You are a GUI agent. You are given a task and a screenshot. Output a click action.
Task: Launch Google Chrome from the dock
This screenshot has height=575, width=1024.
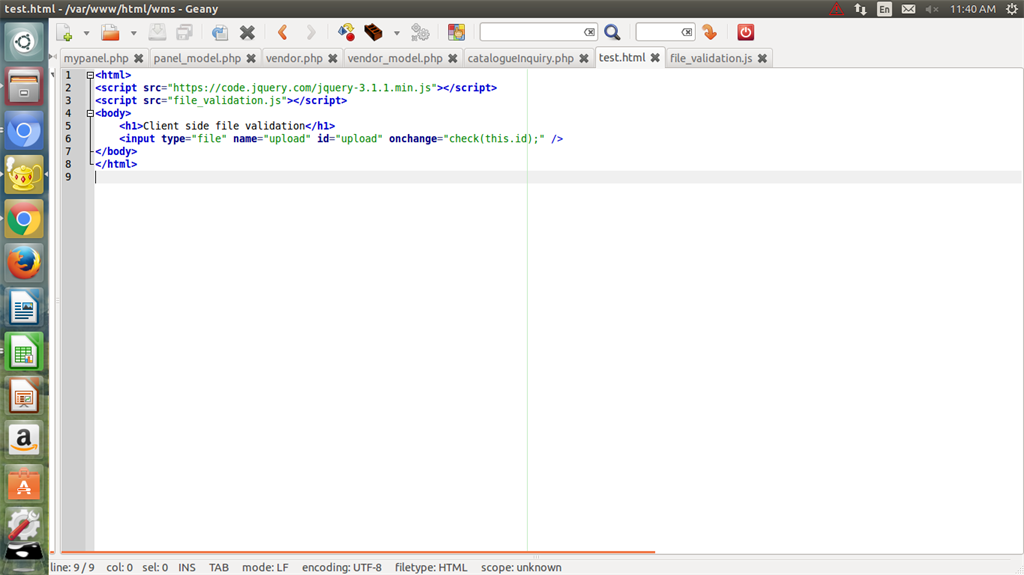pyautogui.click(x=24, y=220)
